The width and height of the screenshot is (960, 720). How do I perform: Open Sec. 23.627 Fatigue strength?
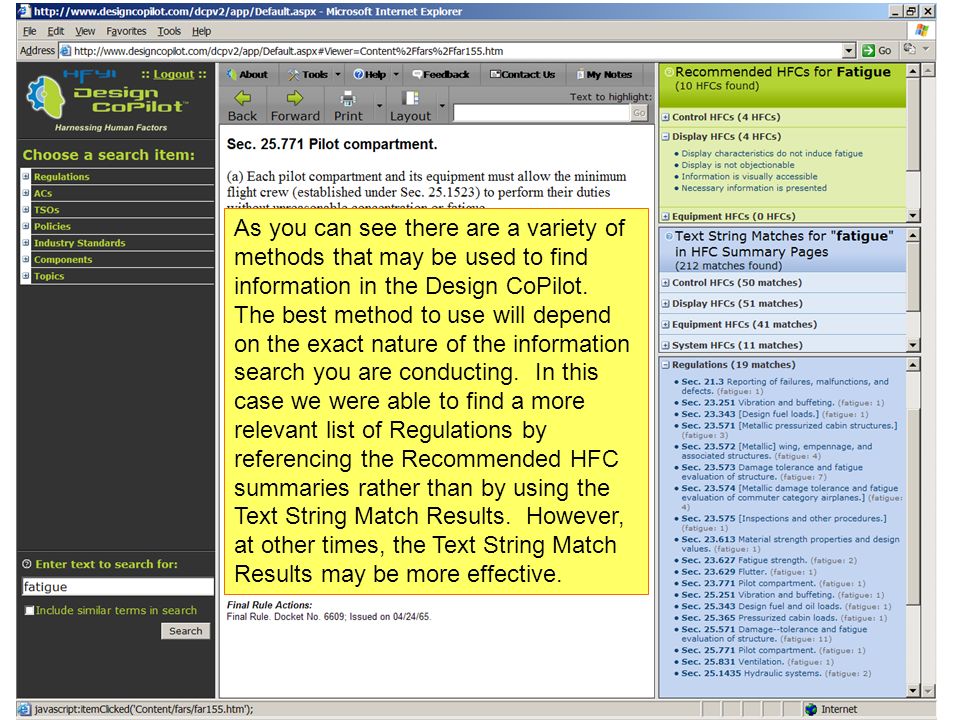[744, 560]
